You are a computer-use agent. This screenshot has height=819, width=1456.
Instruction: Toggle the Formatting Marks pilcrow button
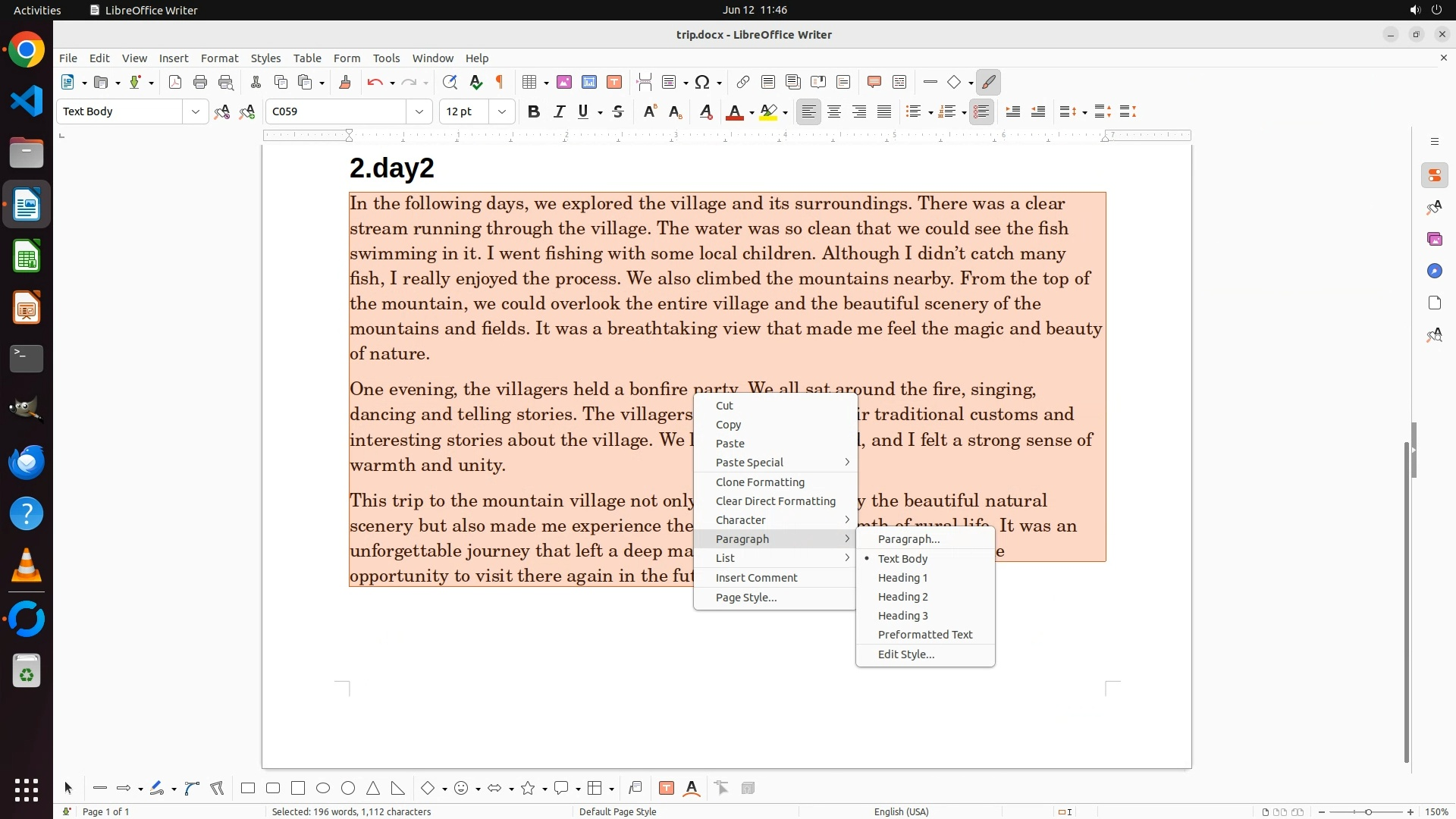500,82
